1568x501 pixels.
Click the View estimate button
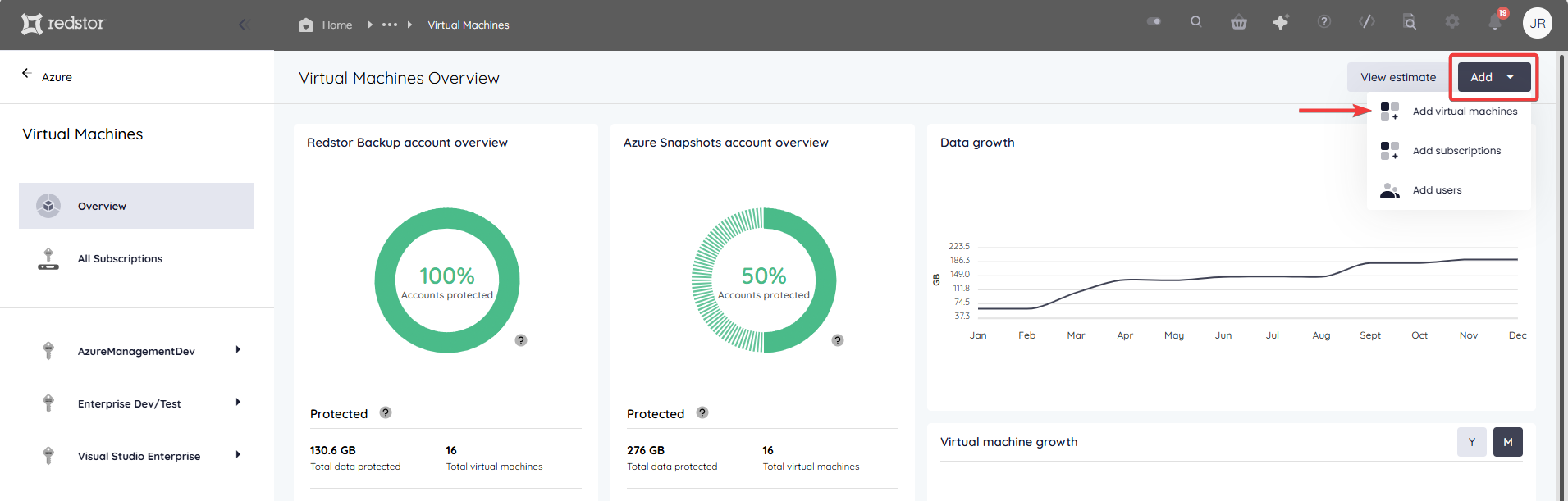tap(1398, 77)
